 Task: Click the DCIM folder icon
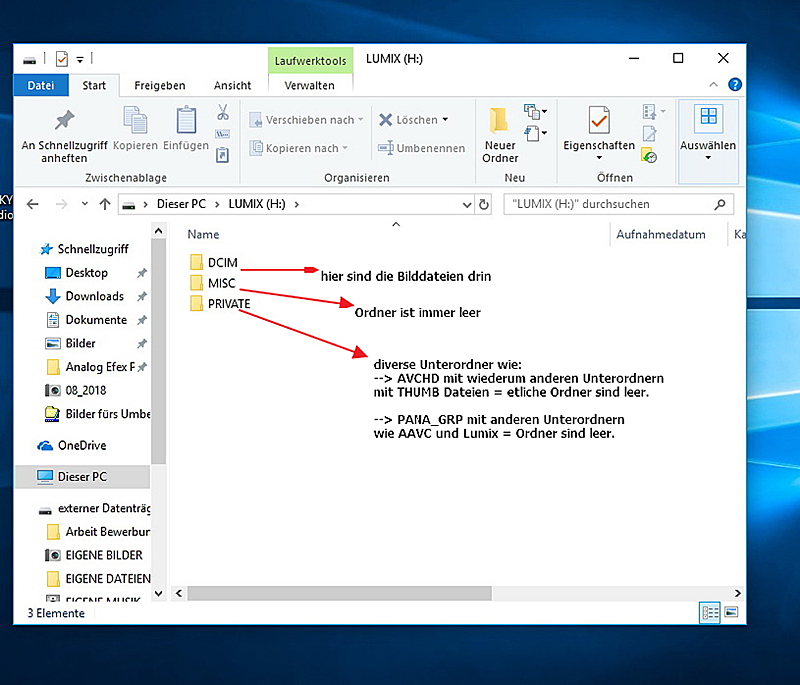196,262
